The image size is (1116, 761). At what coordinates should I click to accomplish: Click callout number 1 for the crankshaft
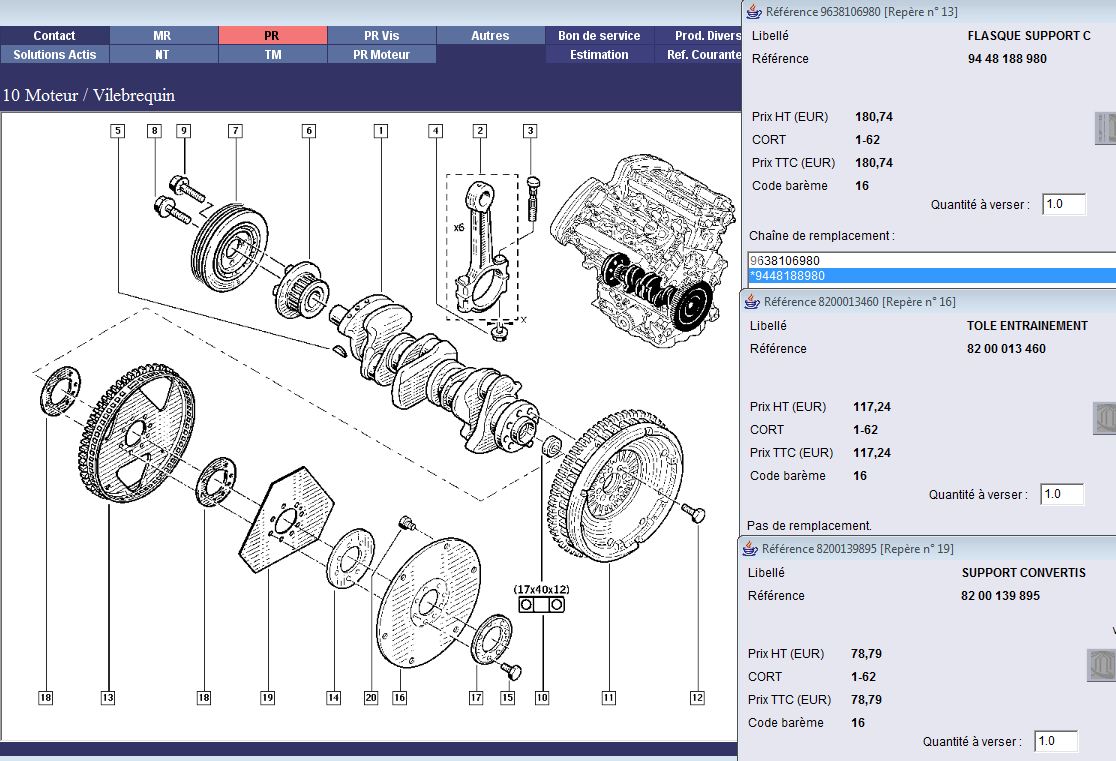click(380, 130)
